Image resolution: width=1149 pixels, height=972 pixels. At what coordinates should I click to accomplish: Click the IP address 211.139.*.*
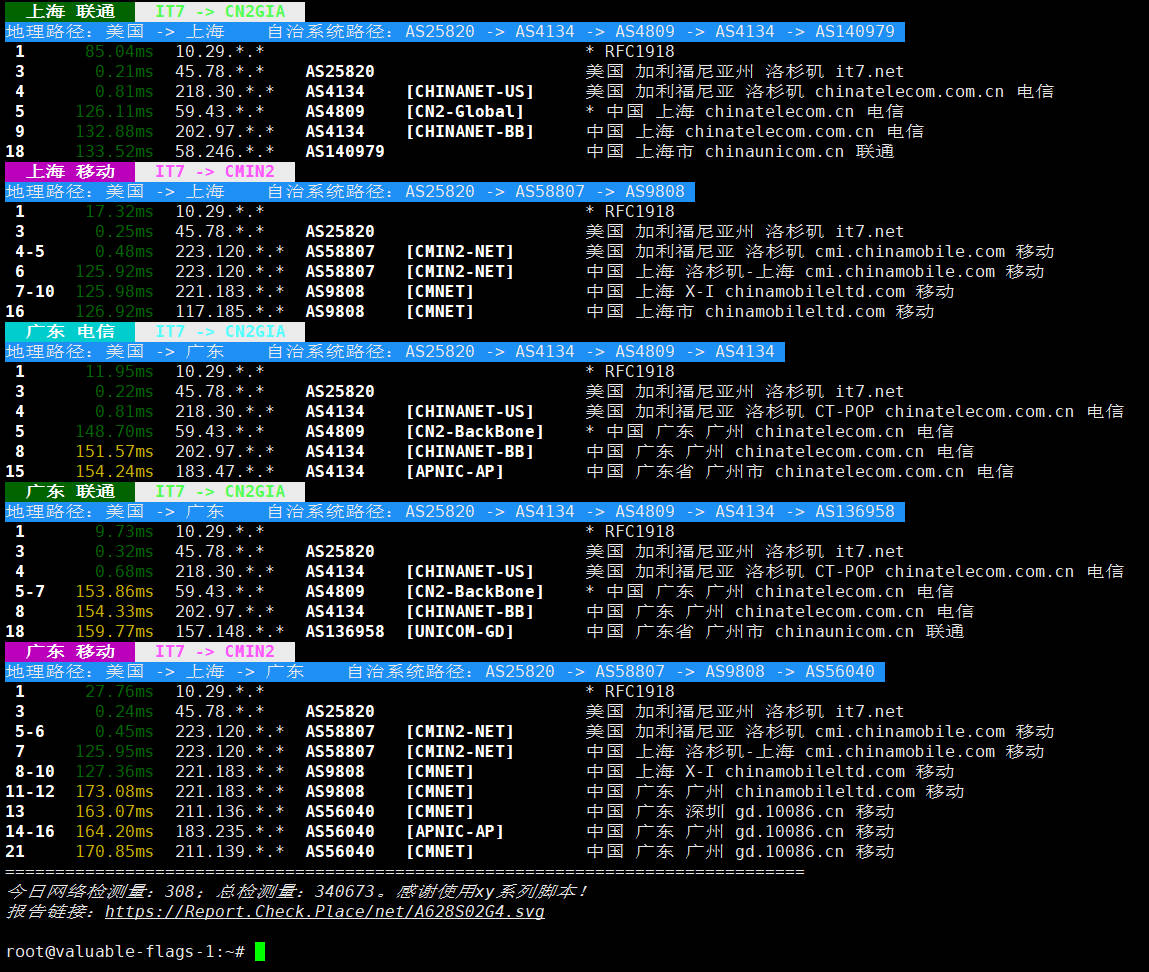[229, 851]
